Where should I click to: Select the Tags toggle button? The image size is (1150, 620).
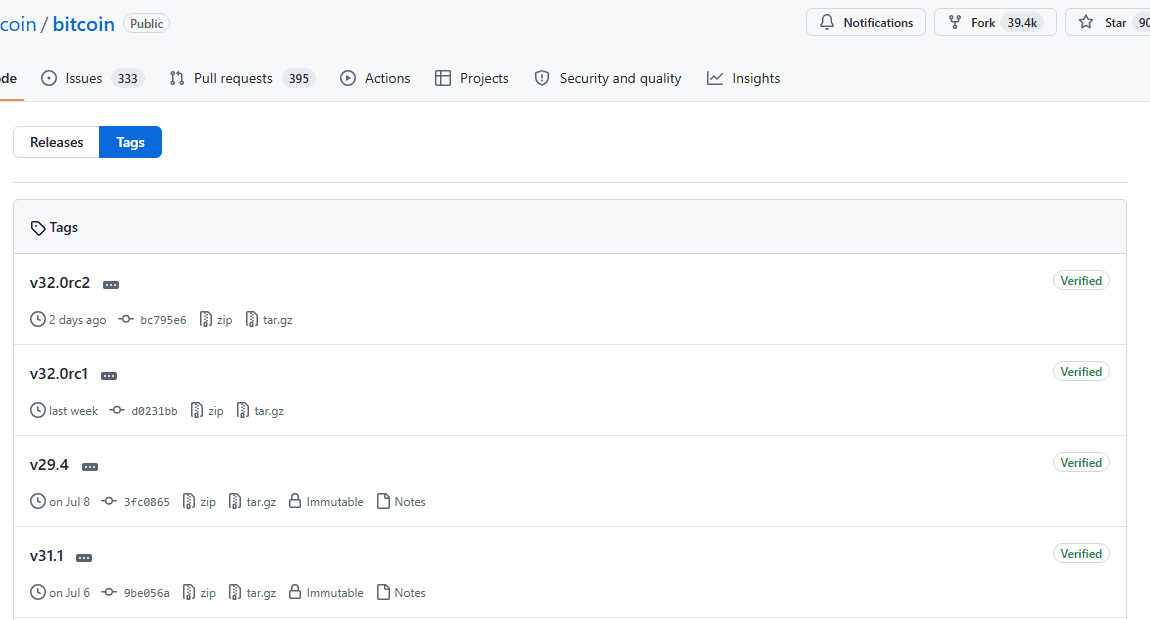pyautogui.click(x=131, y=142)
